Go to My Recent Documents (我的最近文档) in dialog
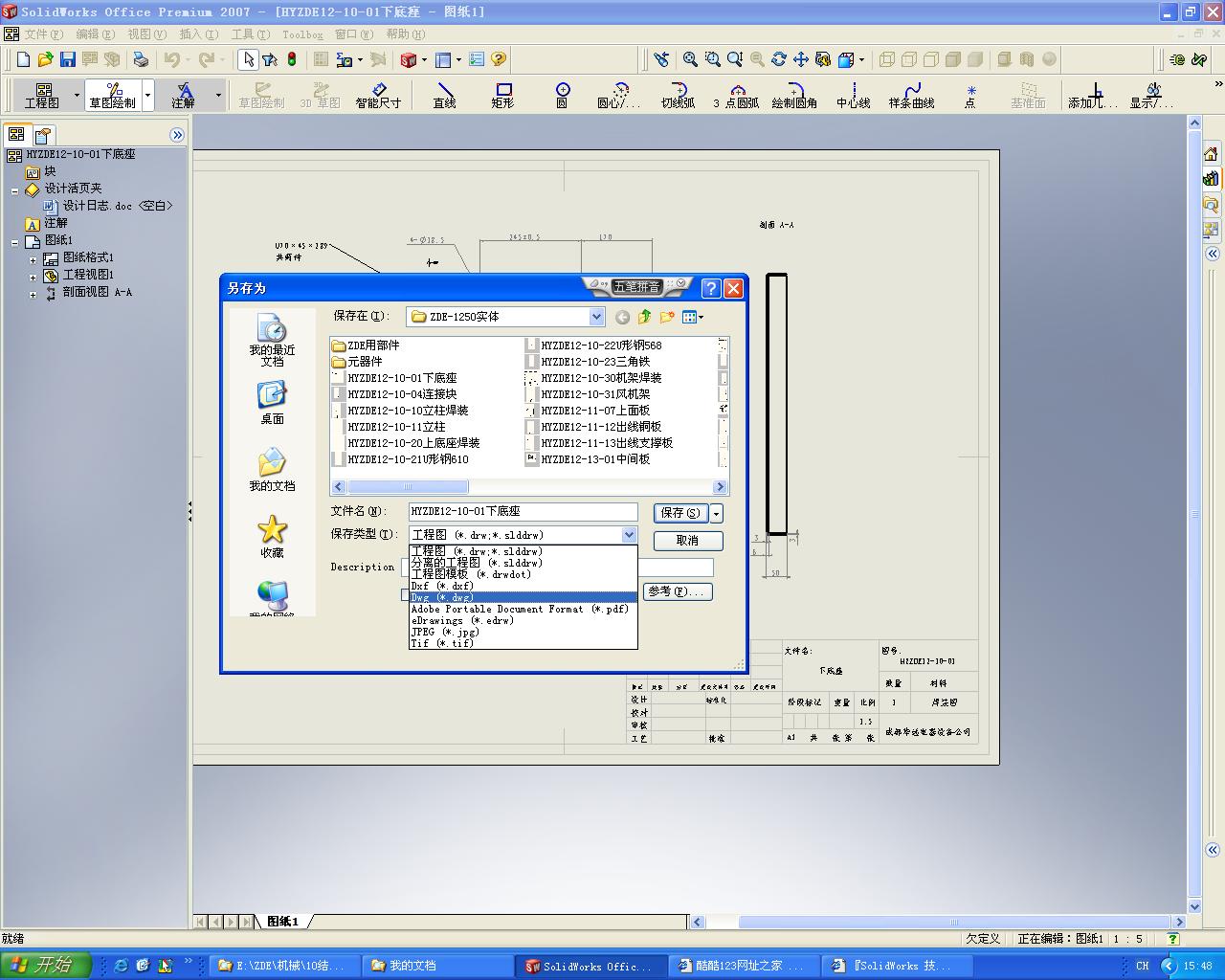The height and width of the screenshot is (980, 1225). pyautogui.click(x=272, y=341)
